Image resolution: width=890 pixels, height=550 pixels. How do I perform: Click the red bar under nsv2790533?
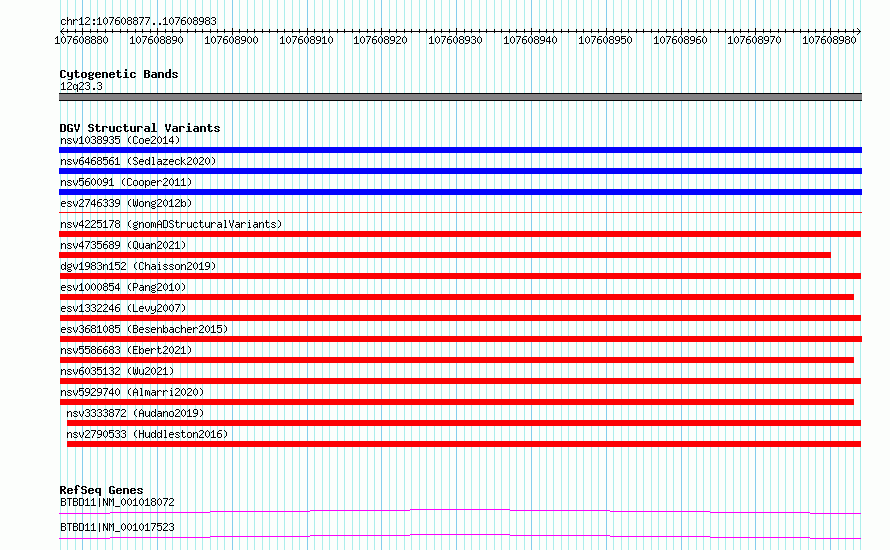464,444
